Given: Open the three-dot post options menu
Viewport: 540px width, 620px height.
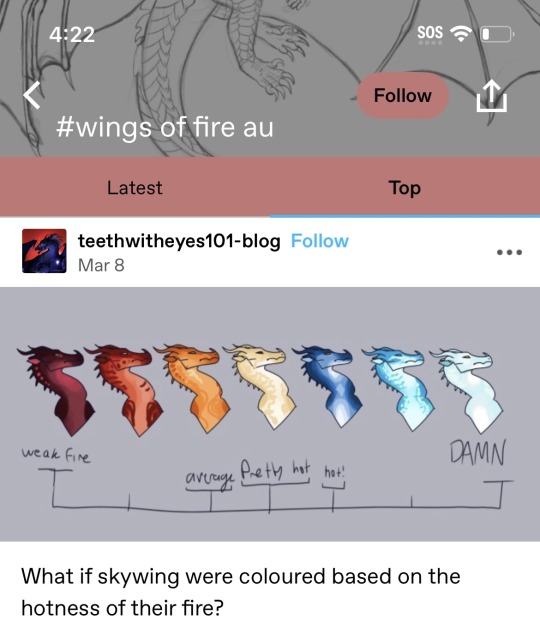Looking at the screenshot, I should pyautogui.click(x=509, y=252).
